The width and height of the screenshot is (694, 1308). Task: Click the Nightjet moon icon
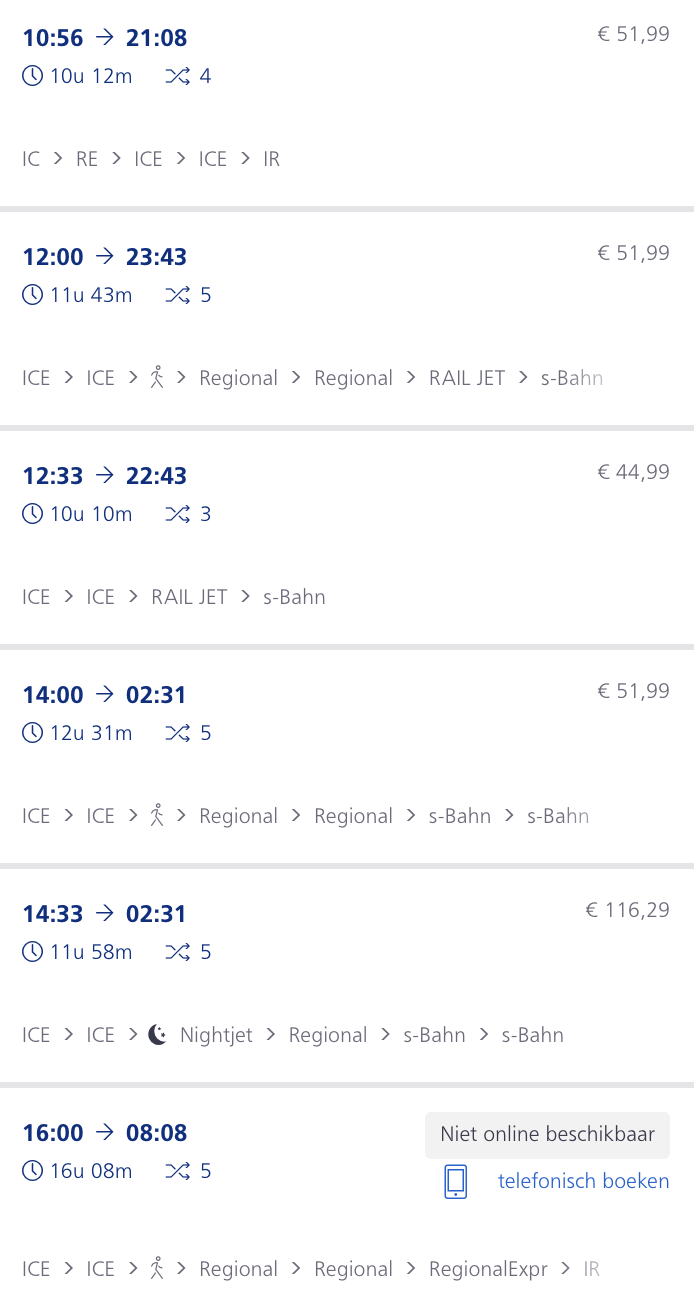(x=157, y=1035)
